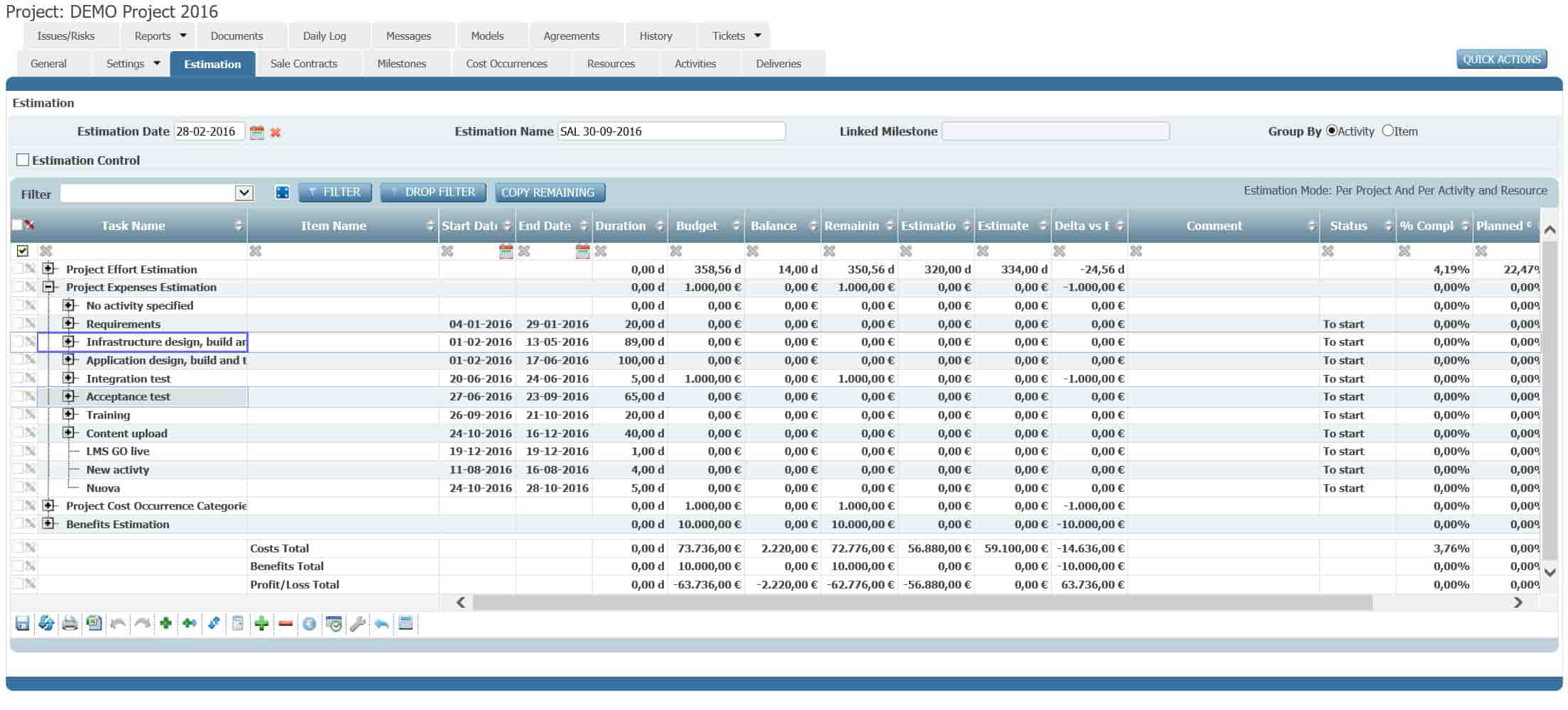The image size is (1568, 710).
Task: Expand the Training tree node
Action: point(68,414)
